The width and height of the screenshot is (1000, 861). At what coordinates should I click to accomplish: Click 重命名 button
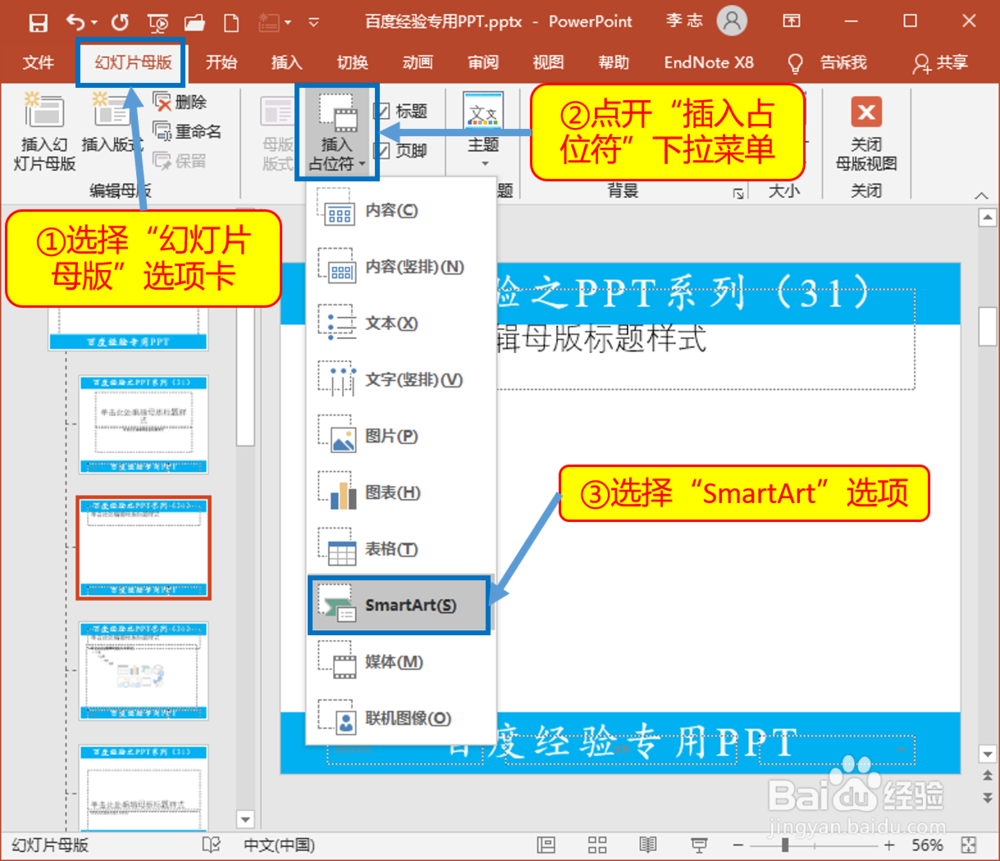[x=188, y=131]
